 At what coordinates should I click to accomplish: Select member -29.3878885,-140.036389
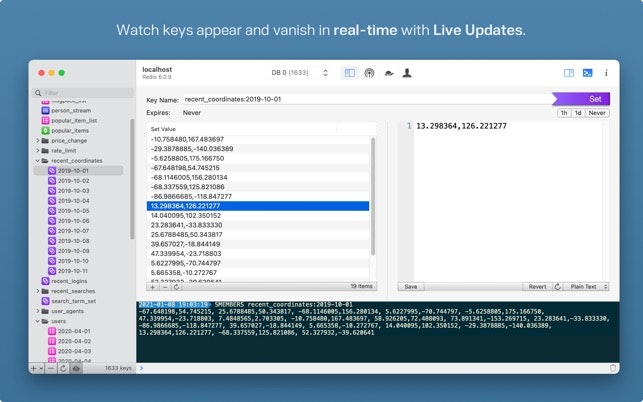(258, 149)
